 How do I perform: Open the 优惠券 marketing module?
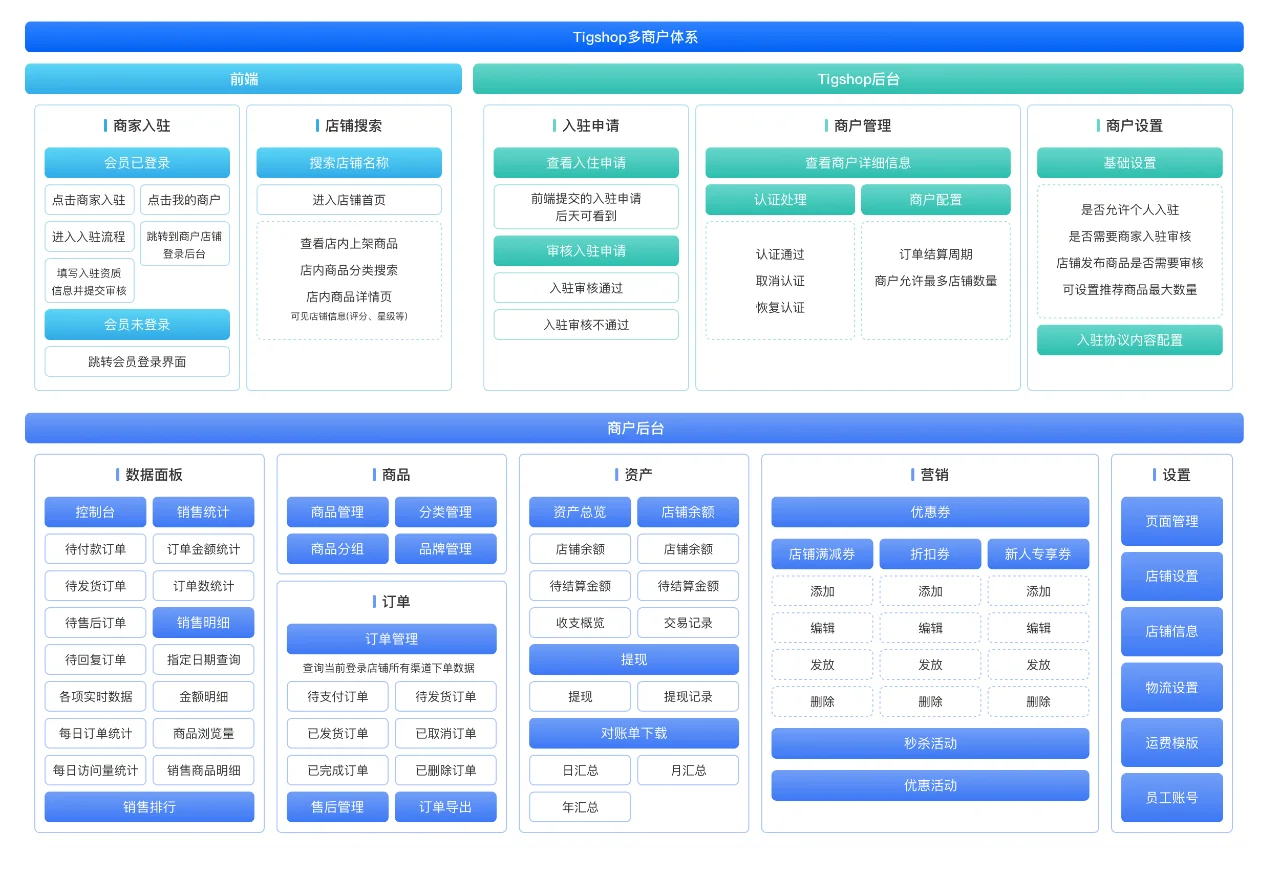930,512
